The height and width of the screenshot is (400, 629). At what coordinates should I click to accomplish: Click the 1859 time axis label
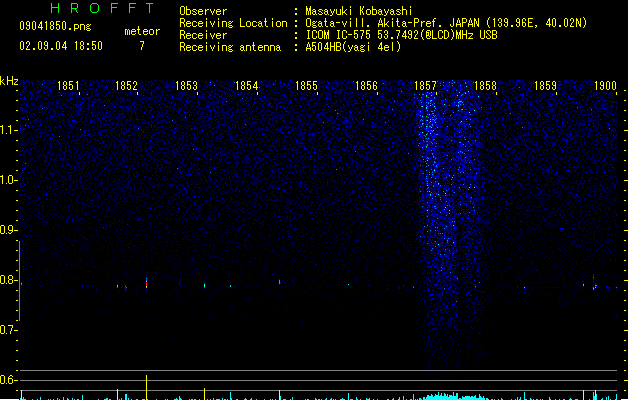(x=546, y=86)
